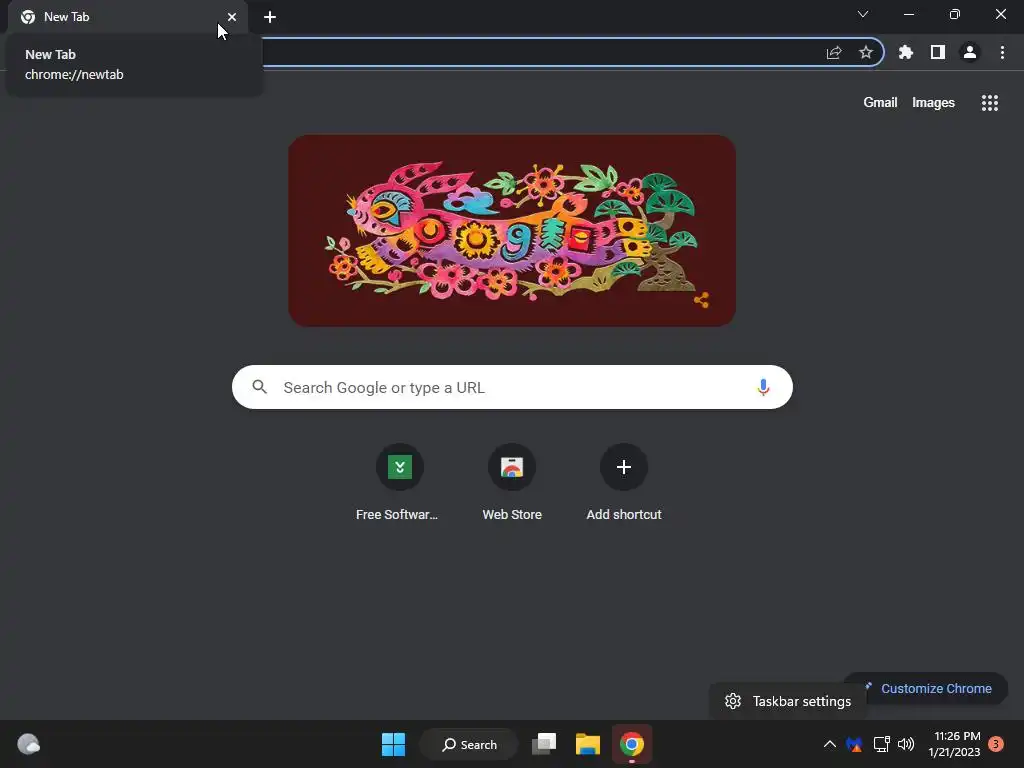Open the Extensions puzzle icon
Image resolution: width=1024 pixels, height=768 pixels.
pos(905,52)
